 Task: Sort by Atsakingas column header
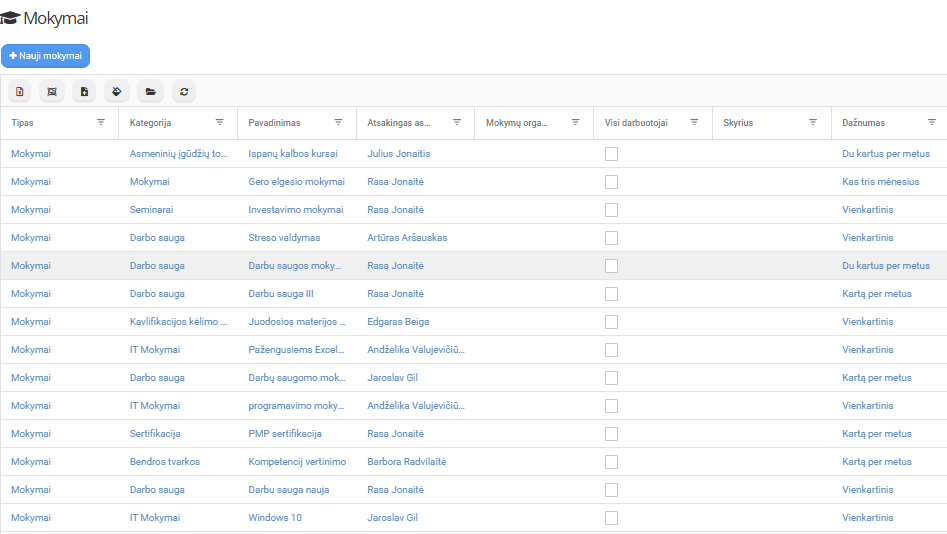[399, 122]
